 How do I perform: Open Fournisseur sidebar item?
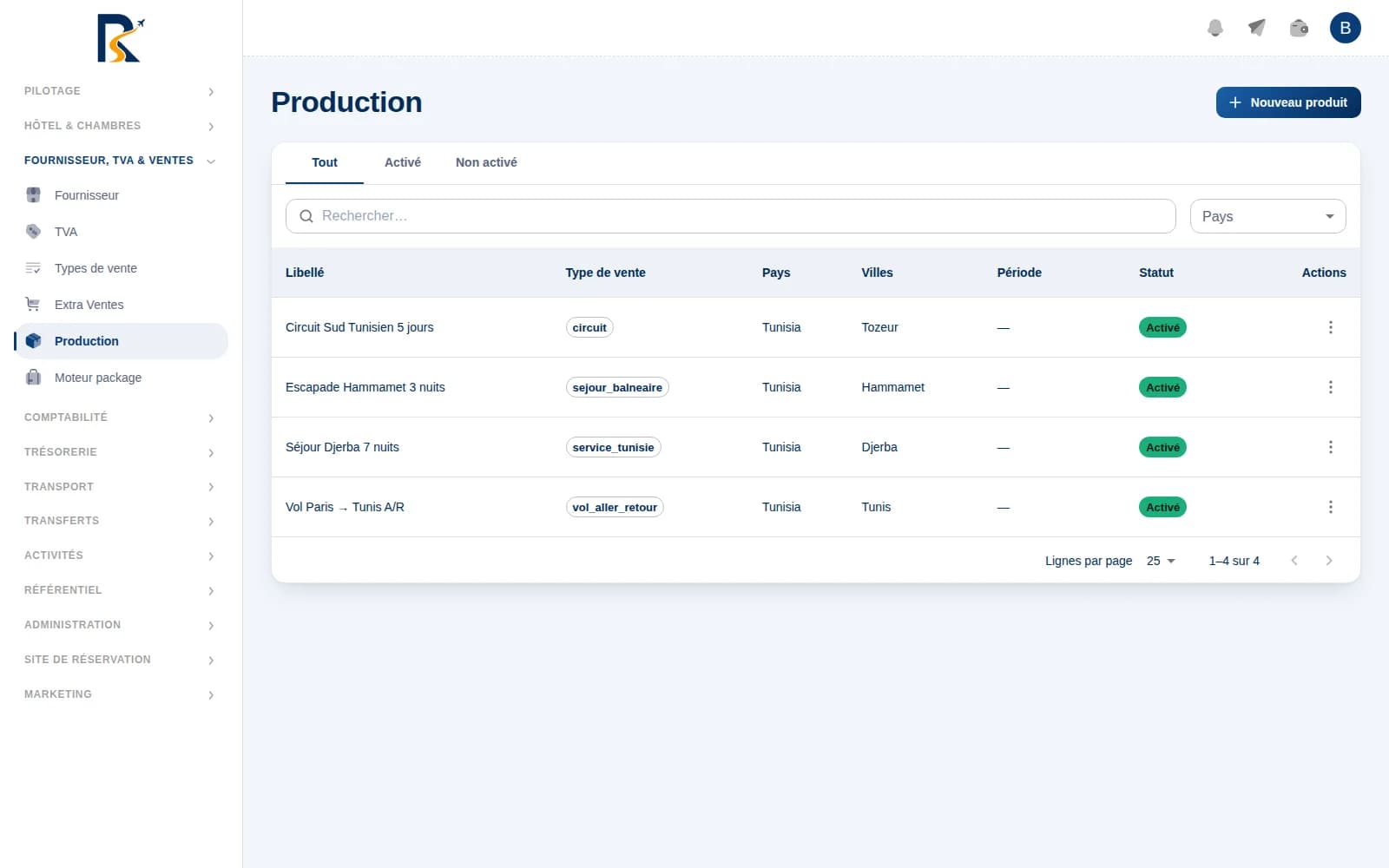coord(122,195)
